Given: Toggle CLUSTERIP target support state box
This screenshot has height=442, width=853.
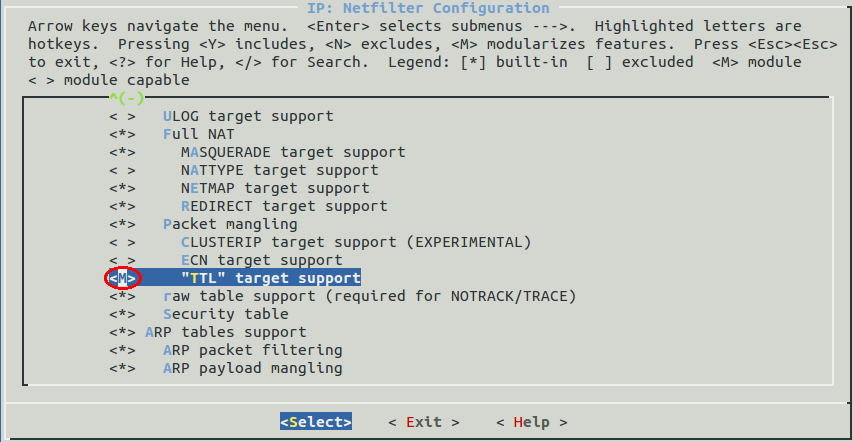Looking at the screenshot, I should pyautogui.click(x=122, y=242).
